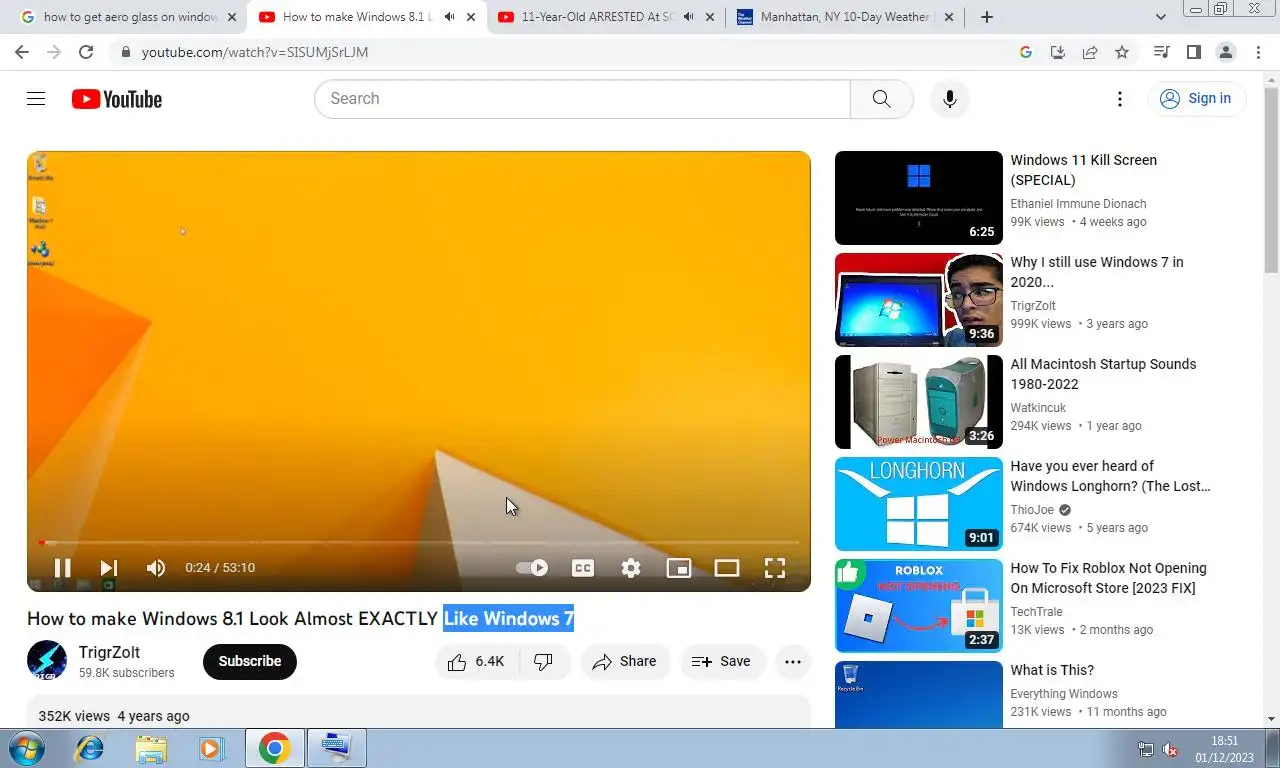
Task: Click the muted volume tray icon
Action: click(1170, 749)
